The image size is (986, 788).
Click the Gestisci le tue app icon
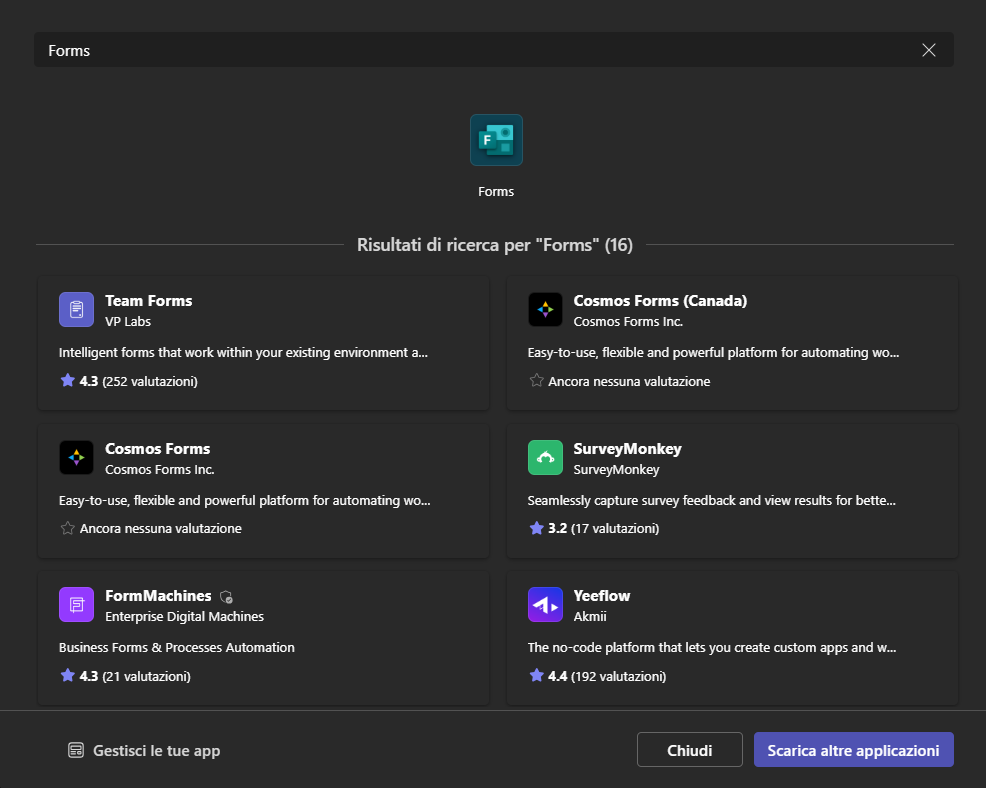[x=76, y=750]
